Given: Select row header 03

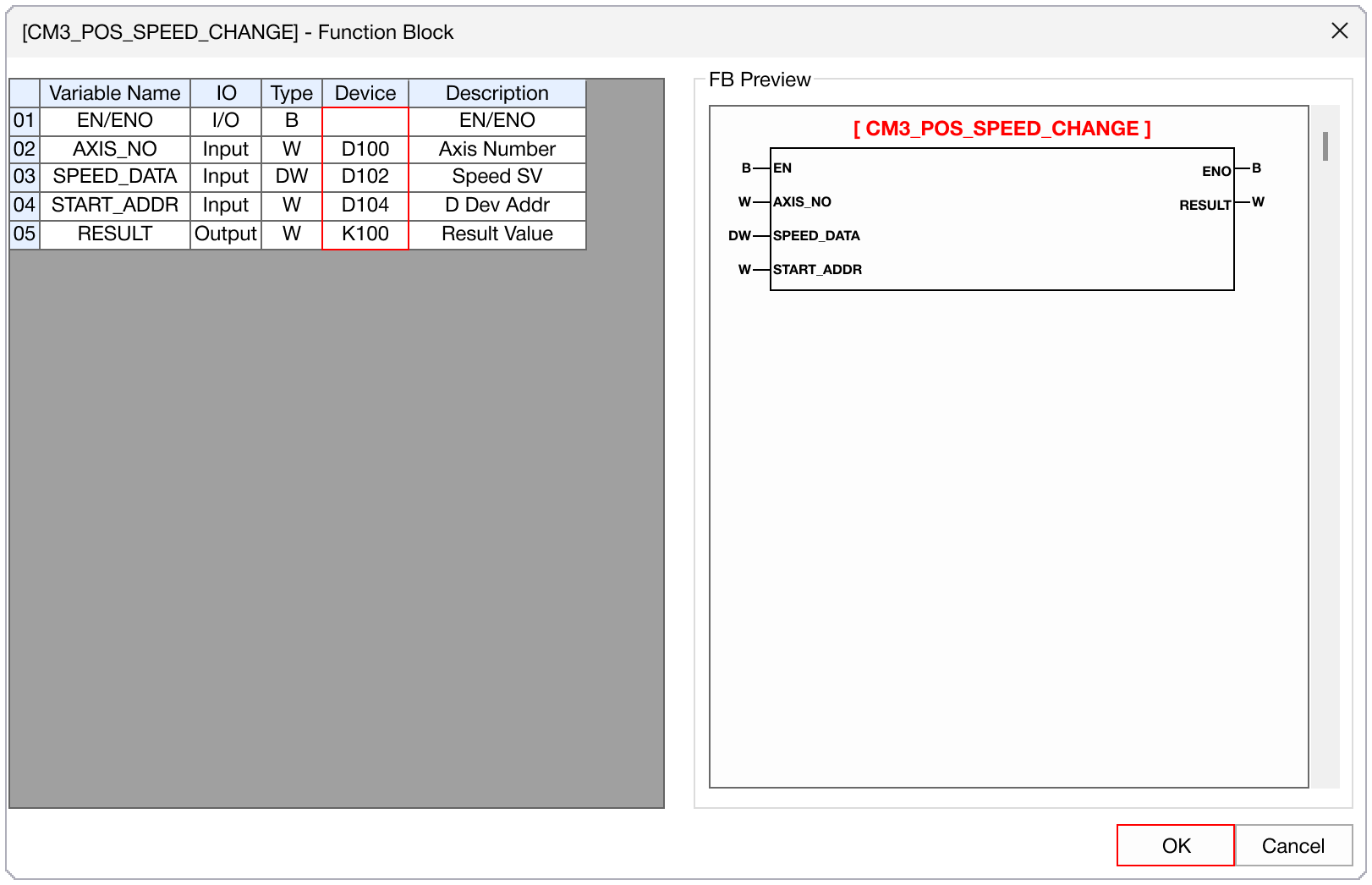Looking at the screenshot, I should tap(25, 177).
